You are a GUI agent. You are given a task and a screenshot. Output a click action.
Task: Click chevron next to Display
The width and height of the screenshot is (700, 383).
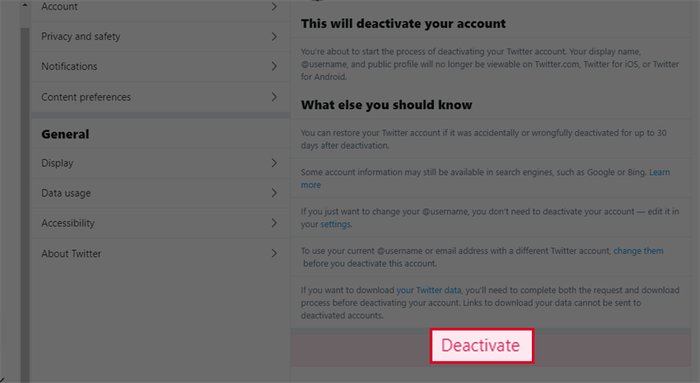[274, 163]
